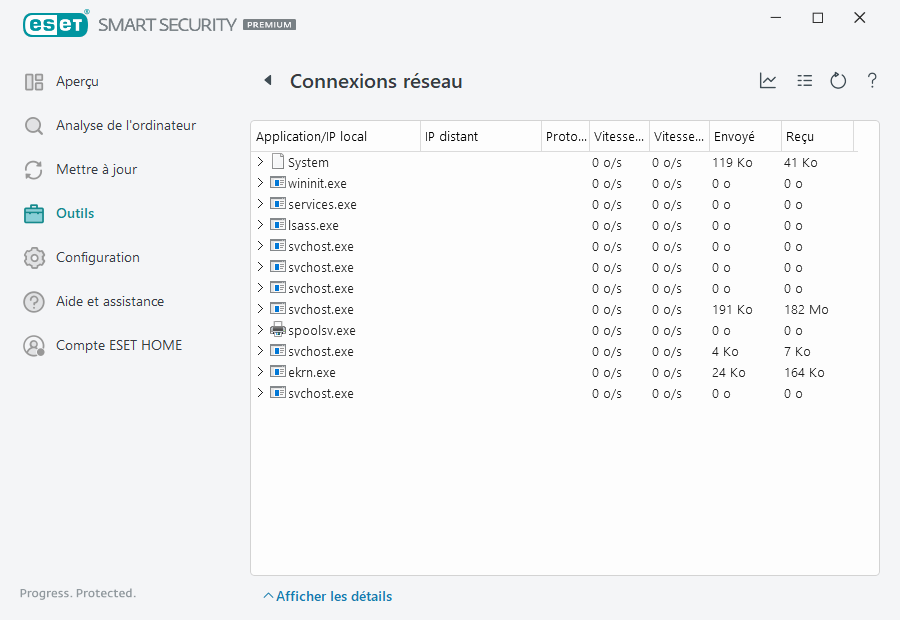This screenshot has height=620, width=900.
Task: Sort by the Envoyé column header
Action: point(735,136)
